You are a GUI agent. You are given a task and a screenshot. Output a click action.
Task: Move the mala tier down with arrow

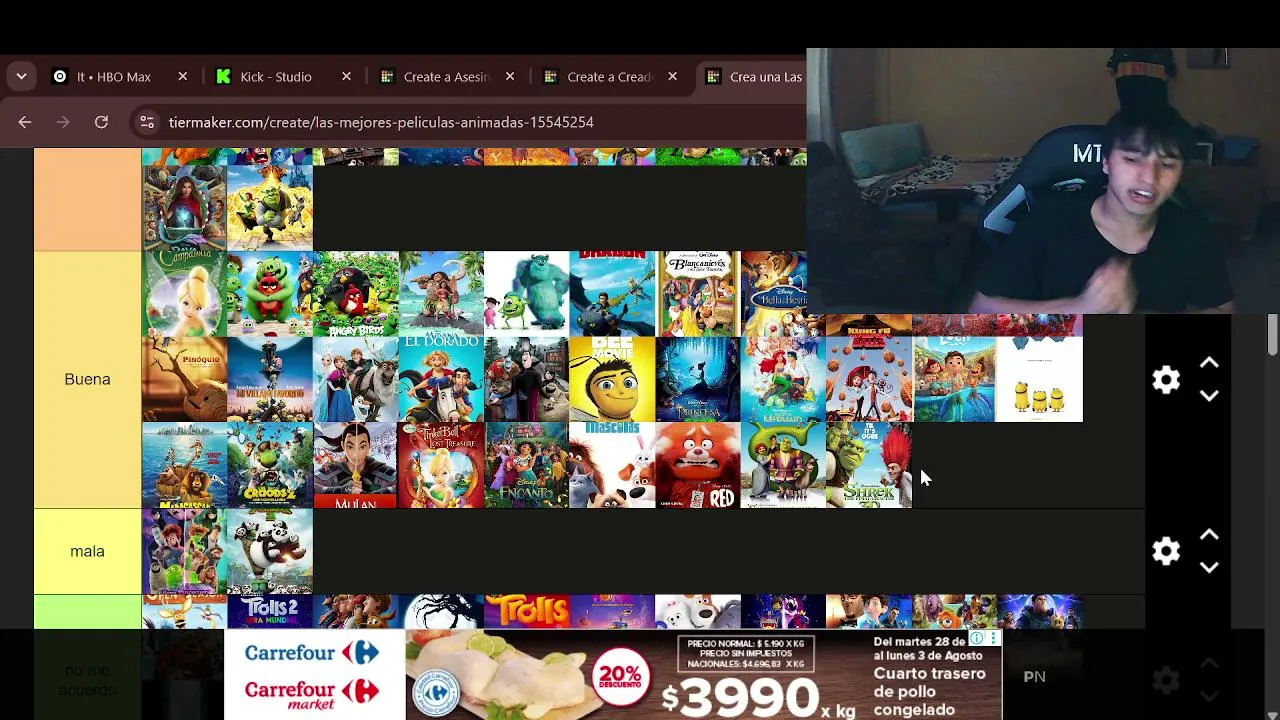click(x=1209, y=567)
